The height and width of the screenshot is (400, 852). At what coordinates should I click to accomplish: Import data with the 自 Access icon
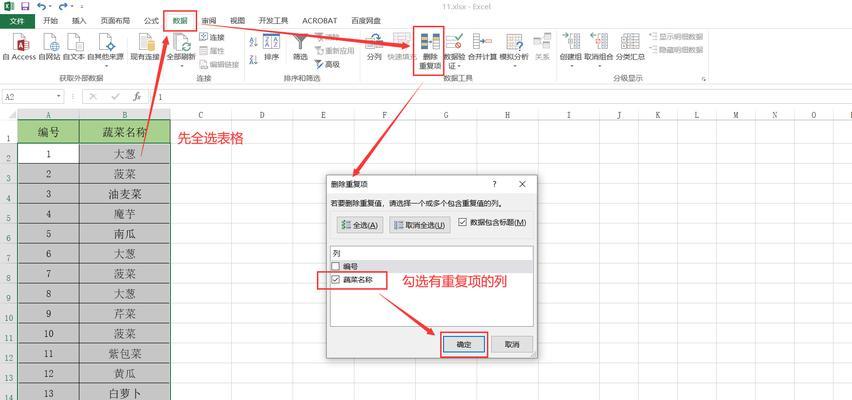(20, 42)
